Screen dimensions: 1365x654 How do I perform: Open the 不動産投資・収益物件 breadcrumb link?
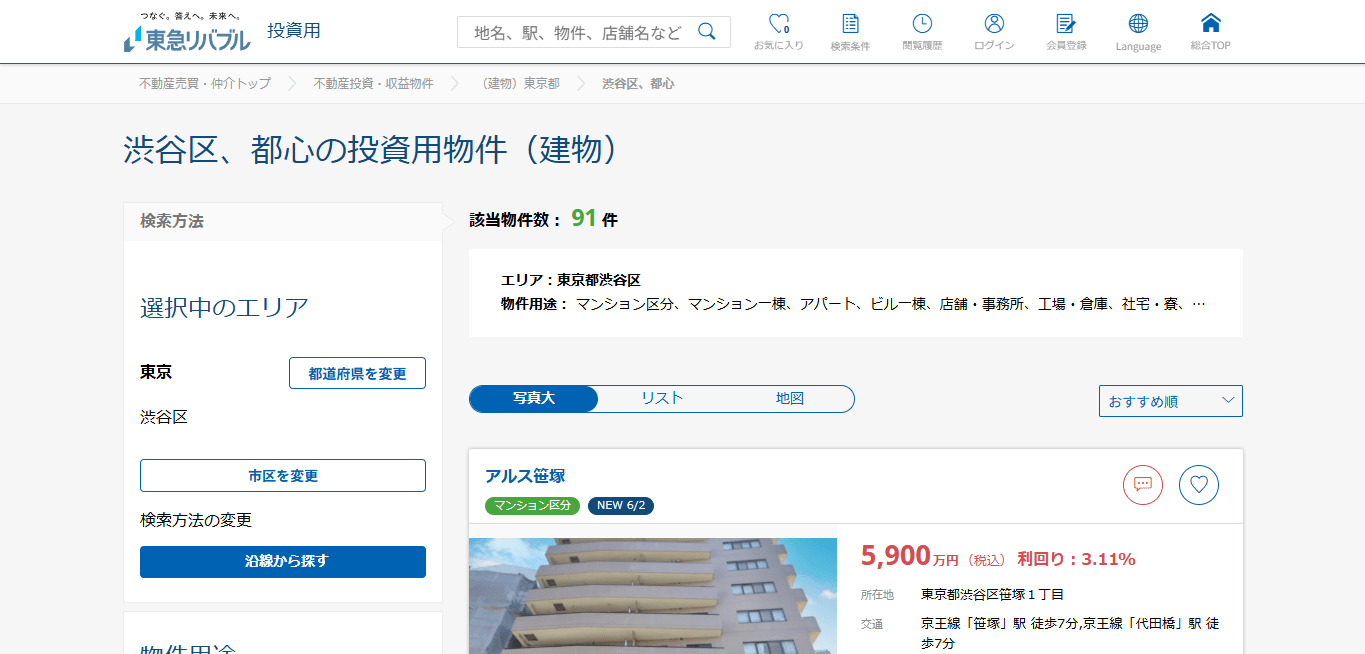(373, 84)
